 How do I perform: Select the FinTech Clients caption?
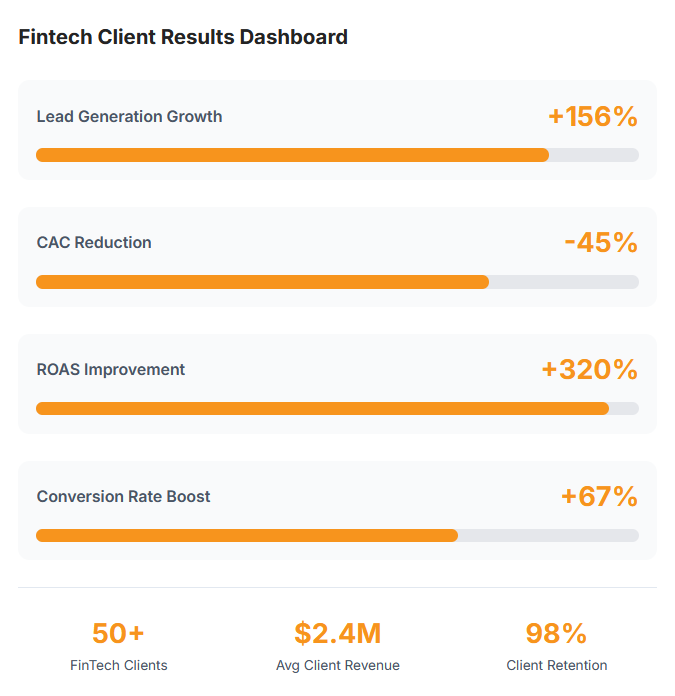[118, 665]
